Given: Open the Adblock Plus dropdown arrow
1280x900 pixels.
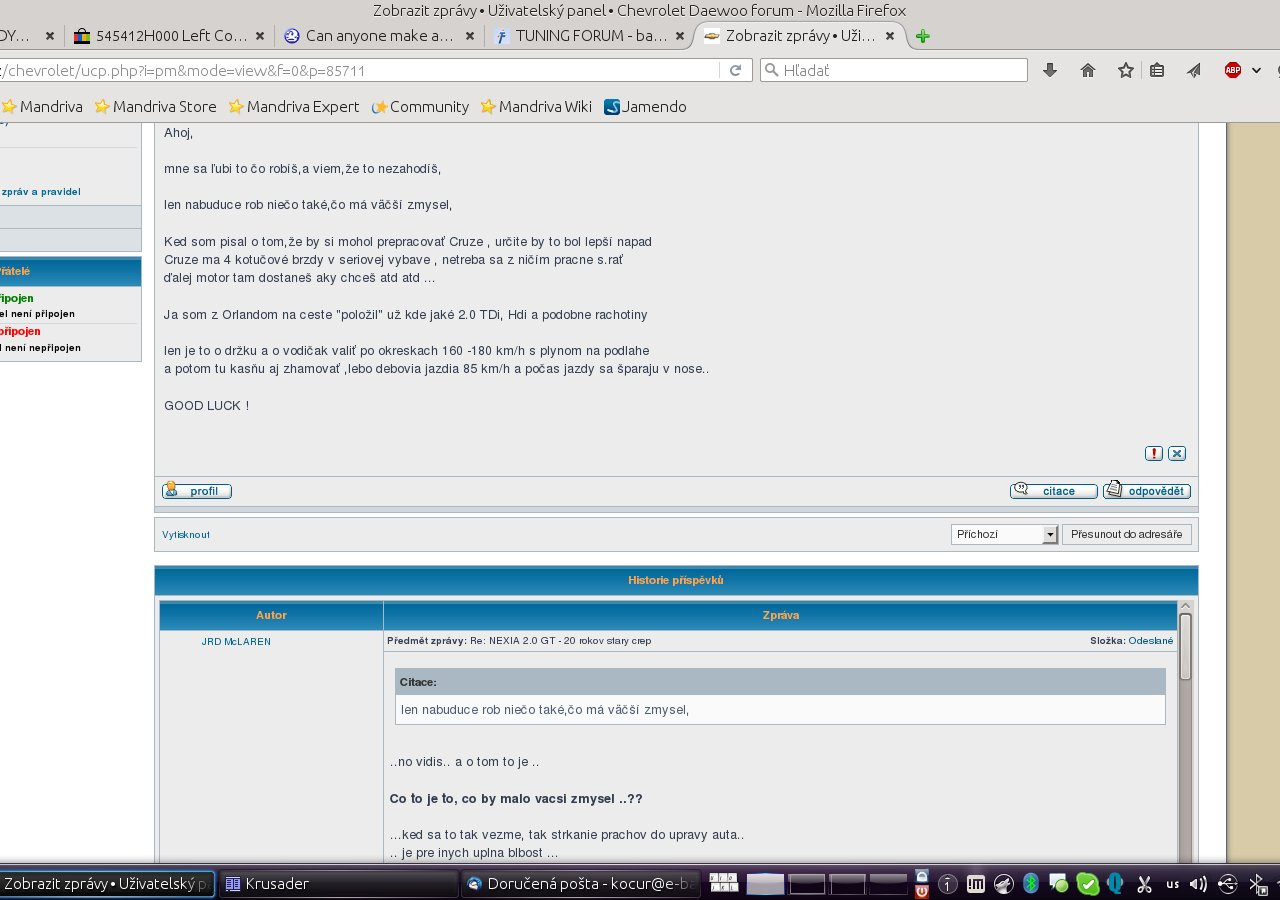Looking at the screenshot, I should [1256, 70].
